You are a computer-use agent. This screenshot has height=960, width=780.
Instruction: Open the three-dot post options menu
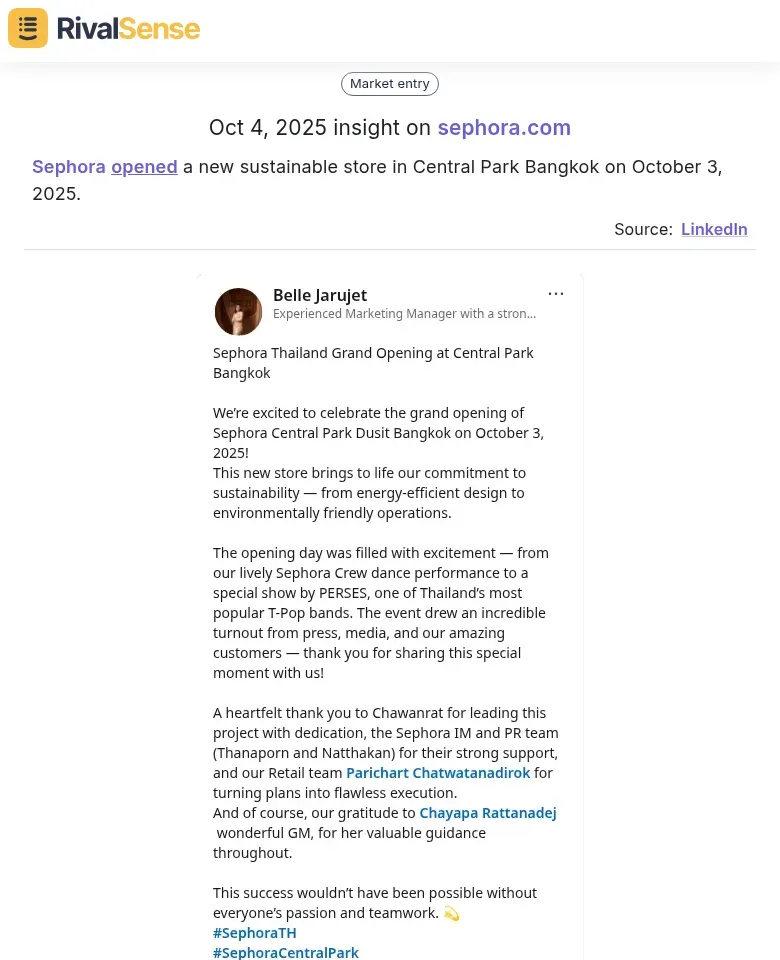click(x=556, y=294)
